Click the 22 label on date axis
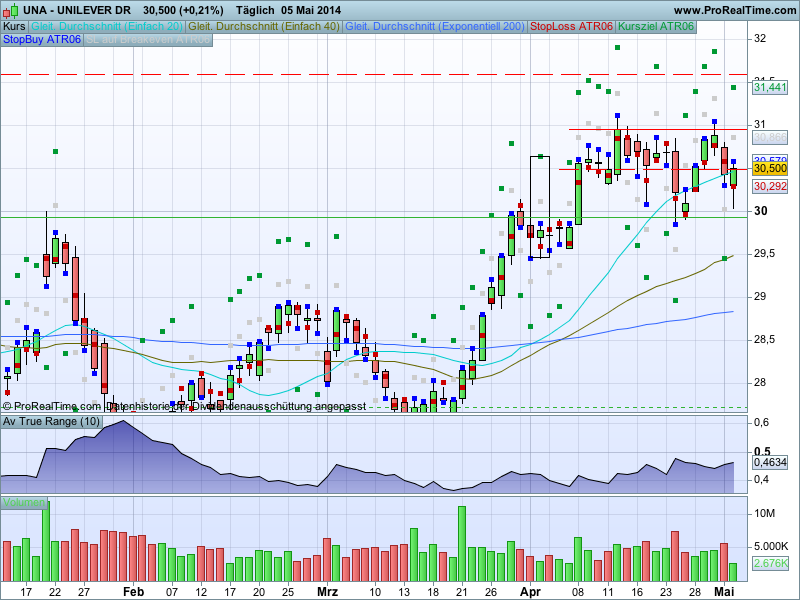This screenshot has height=600, width=800. click(55, 592)
